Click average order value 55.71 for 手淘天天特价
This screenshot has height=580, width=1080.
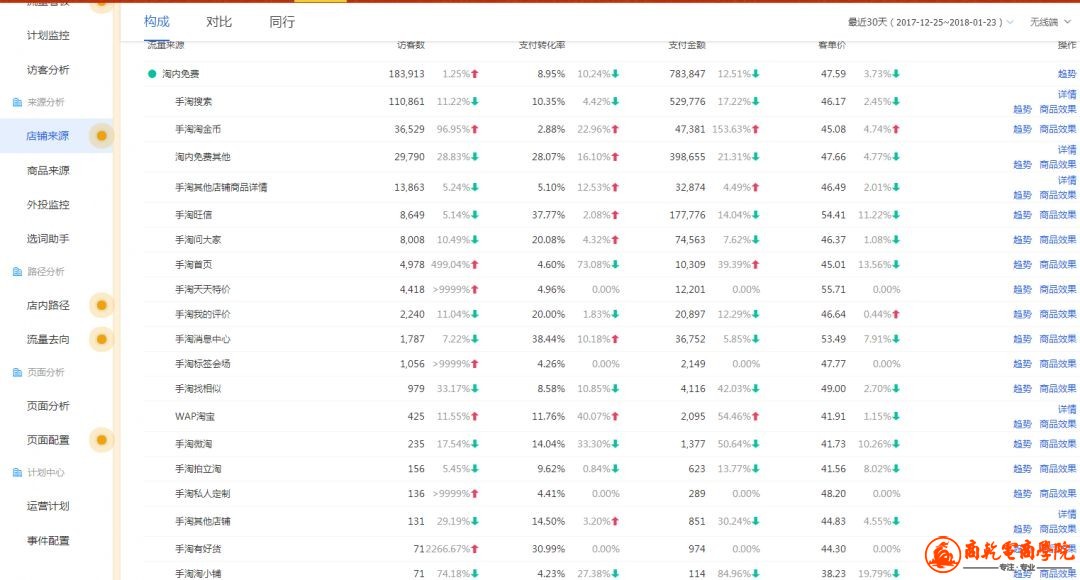point(833,289)
